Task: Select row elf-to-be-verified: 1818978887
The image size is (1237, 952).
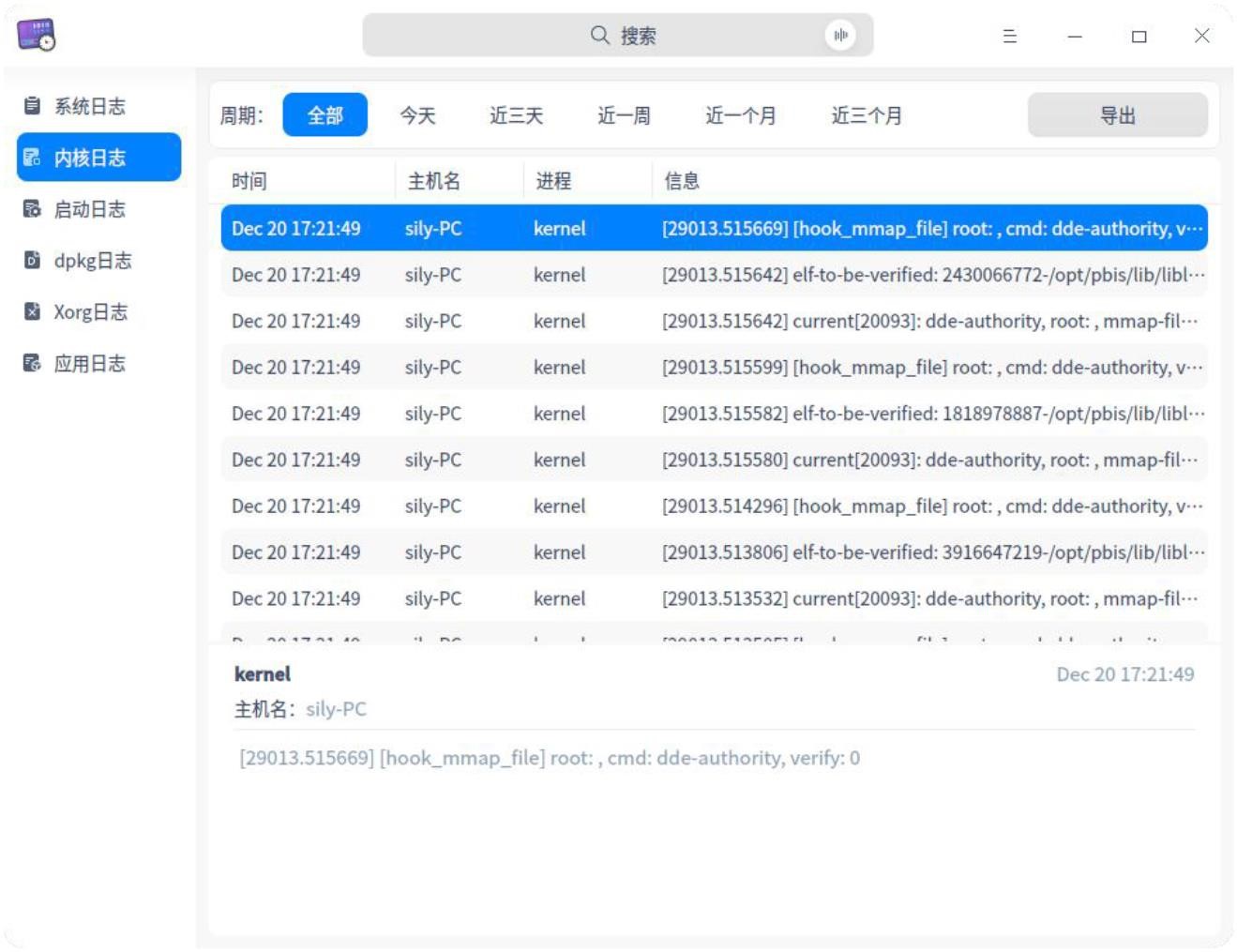Action: pos(715,414)
